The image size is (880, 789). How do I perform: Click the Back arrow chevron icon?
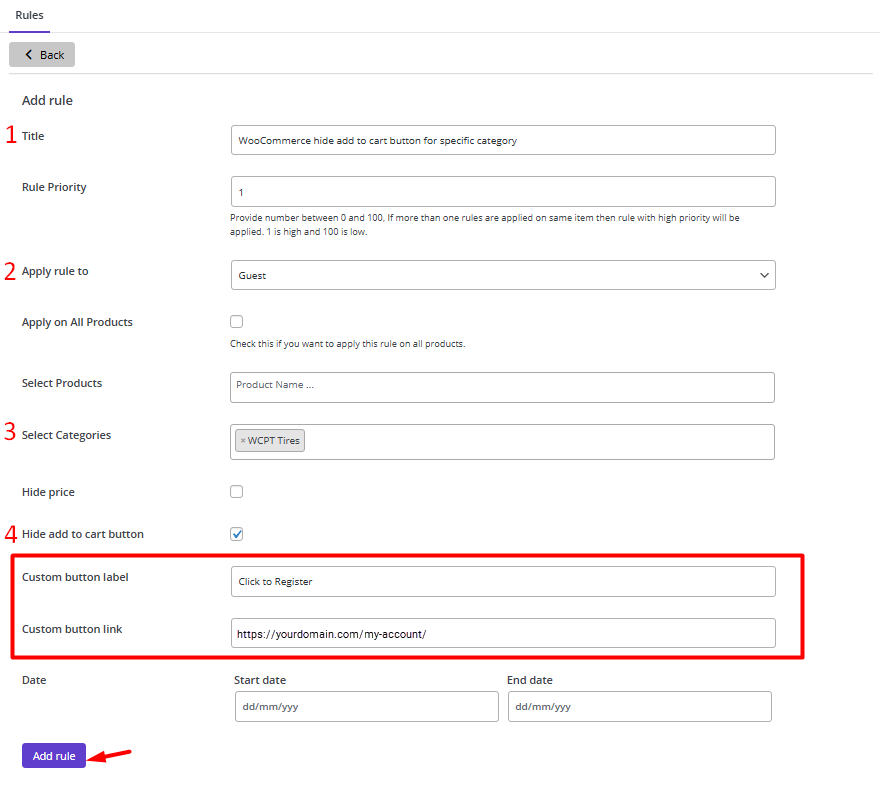tap(29, 54)
